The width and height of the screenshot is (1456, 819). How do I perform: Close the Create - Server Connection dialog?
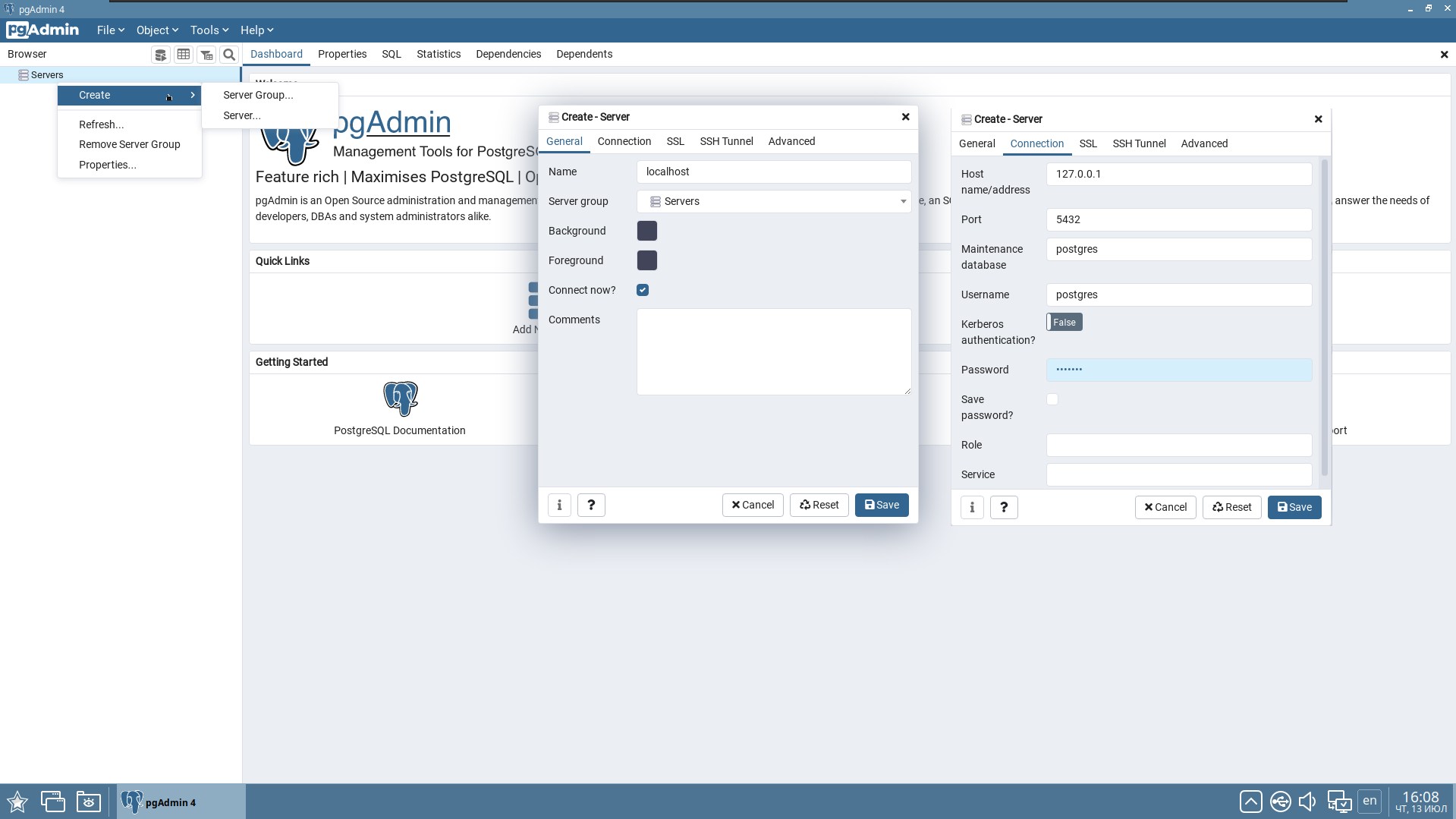pos(1318,119)
